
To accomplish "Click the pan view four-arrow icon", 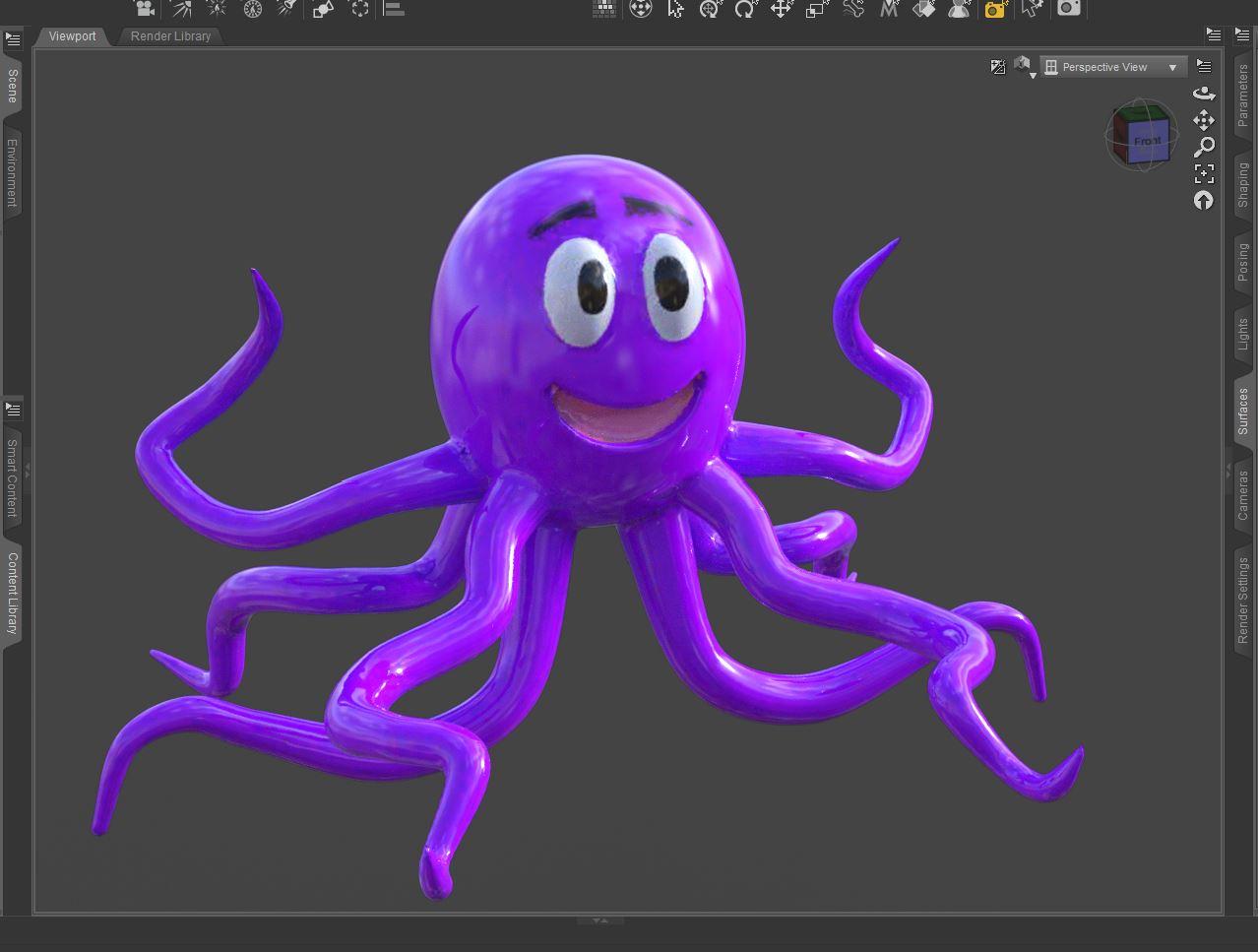I will (x=1204, y=120).
